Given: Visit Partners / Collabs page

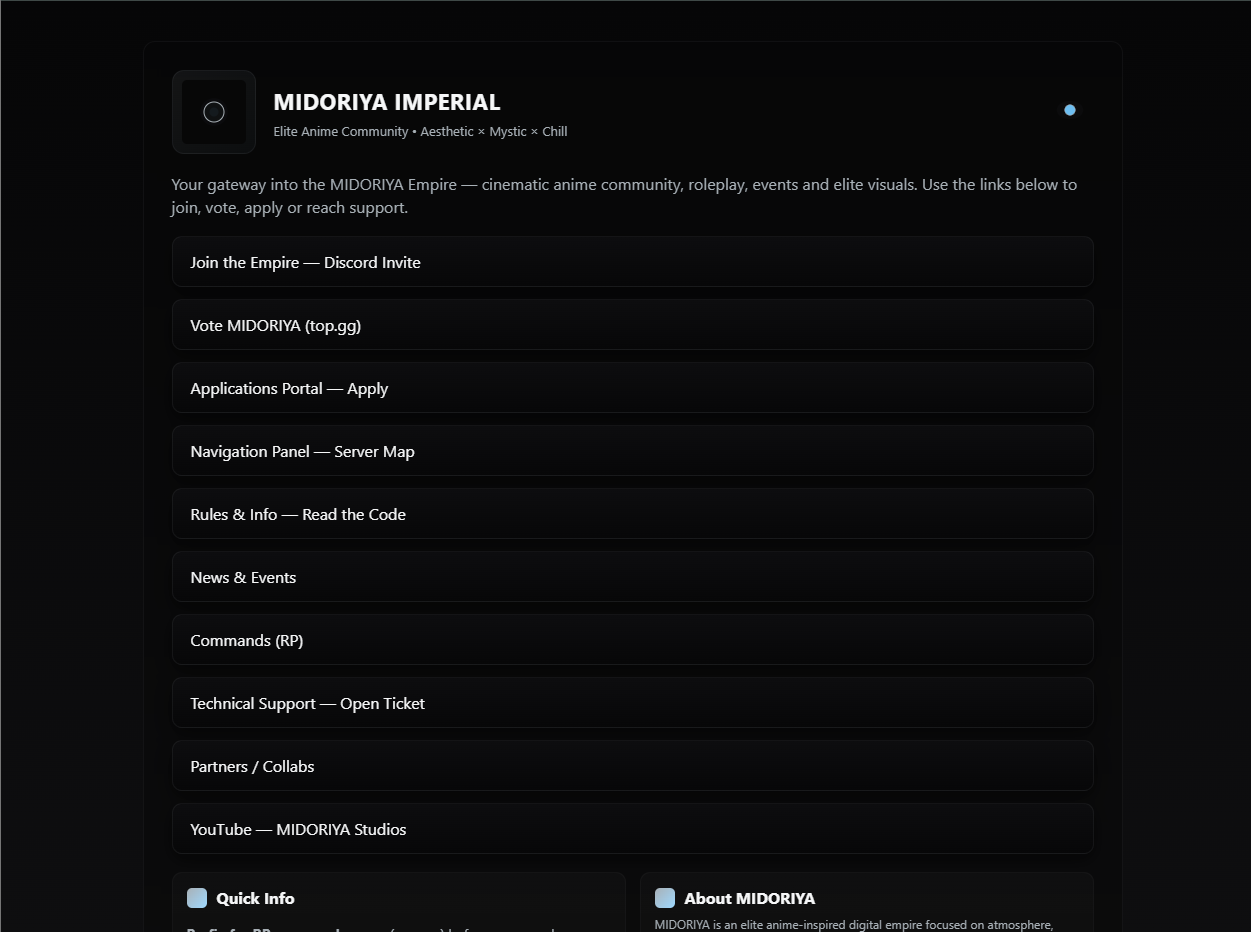Looking at the screenshot, I should pyautogui.click(x=632, y=766).
